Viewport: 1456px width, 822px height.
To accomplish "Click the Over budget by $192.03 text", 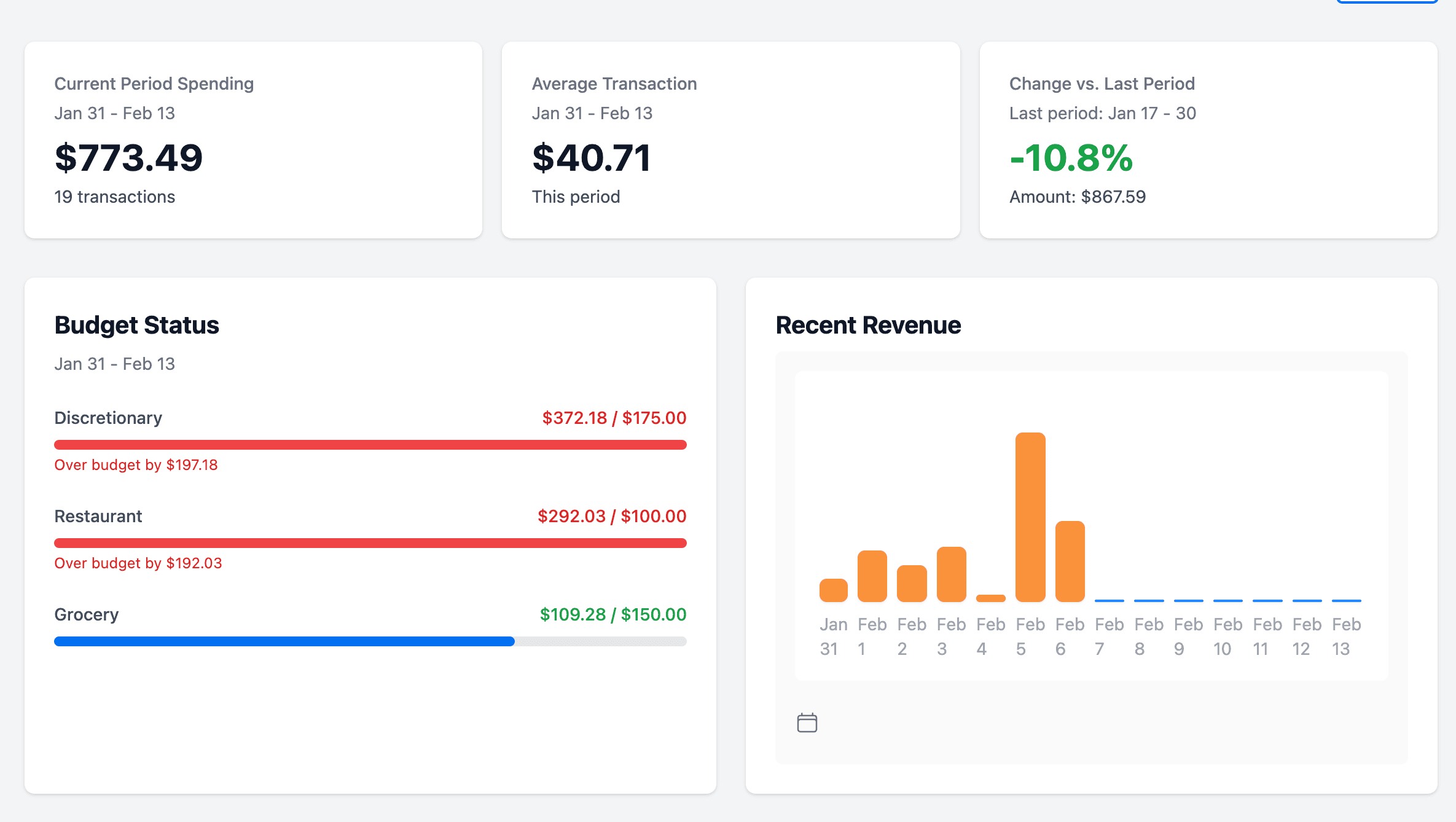I will [x=138, y=563].
